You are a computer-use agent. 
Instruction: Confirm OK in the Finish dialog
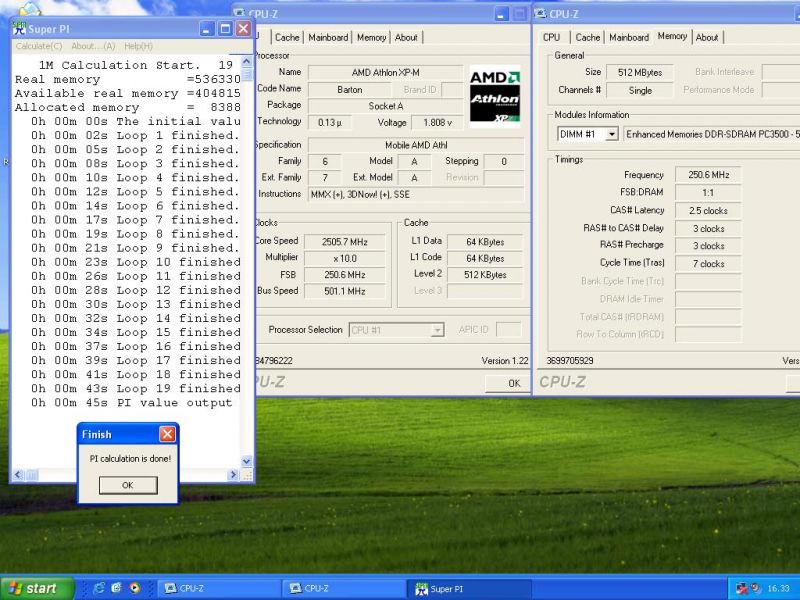128,485
